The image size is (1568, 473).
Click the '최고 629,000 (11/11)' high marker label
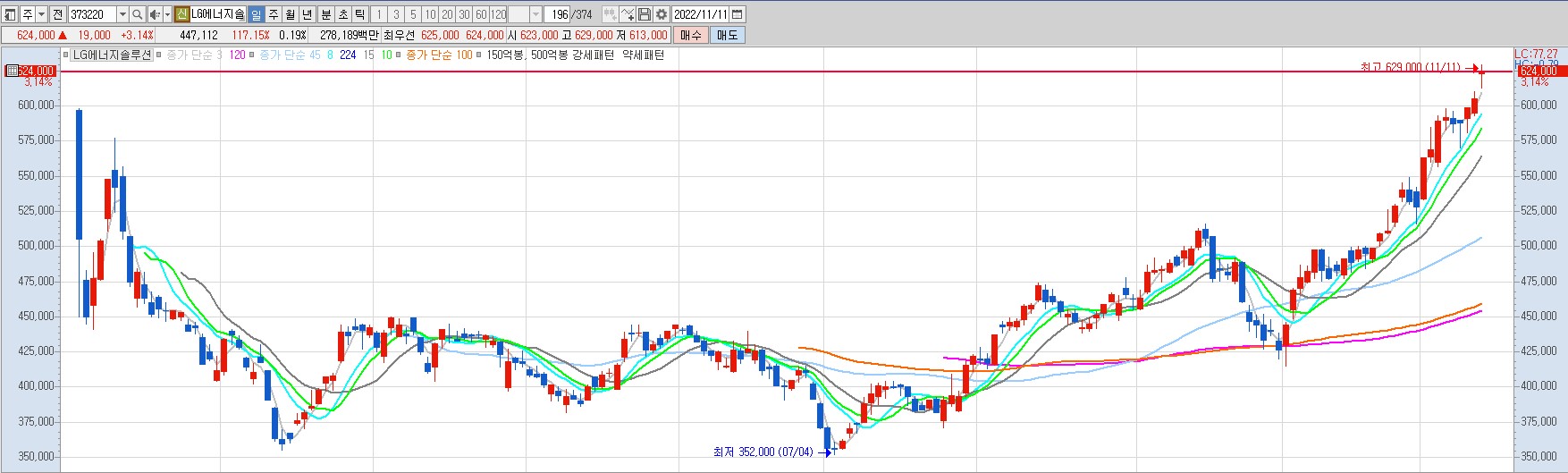(x=1410, y=67)
